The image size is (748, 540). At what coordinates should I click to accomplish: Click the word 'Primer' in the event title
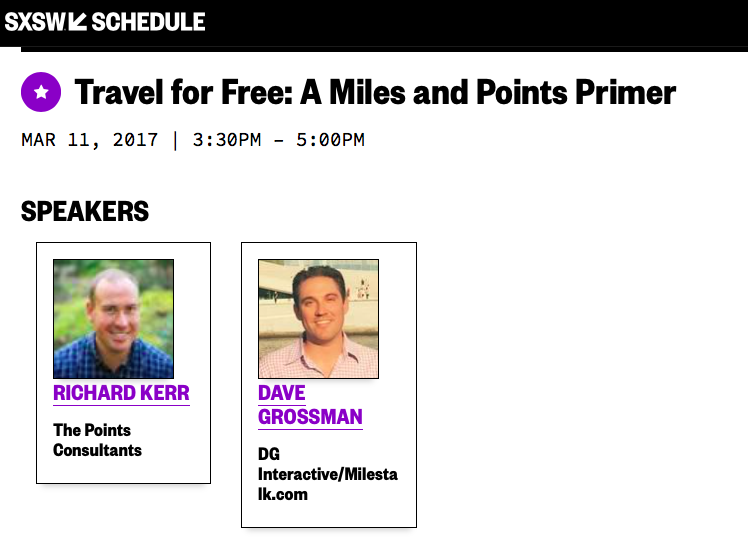tap(625, 92)
